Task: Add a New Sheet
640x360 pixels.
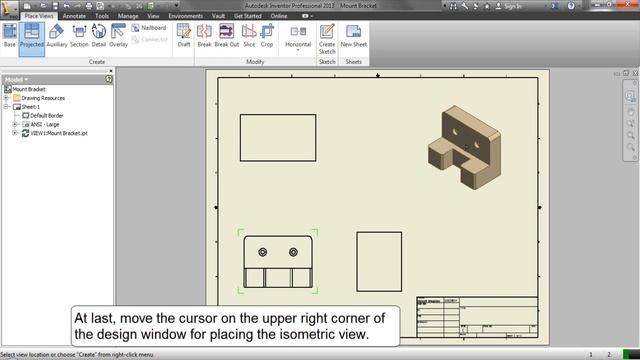Action: pyautogui.click(x=353, y=36)
